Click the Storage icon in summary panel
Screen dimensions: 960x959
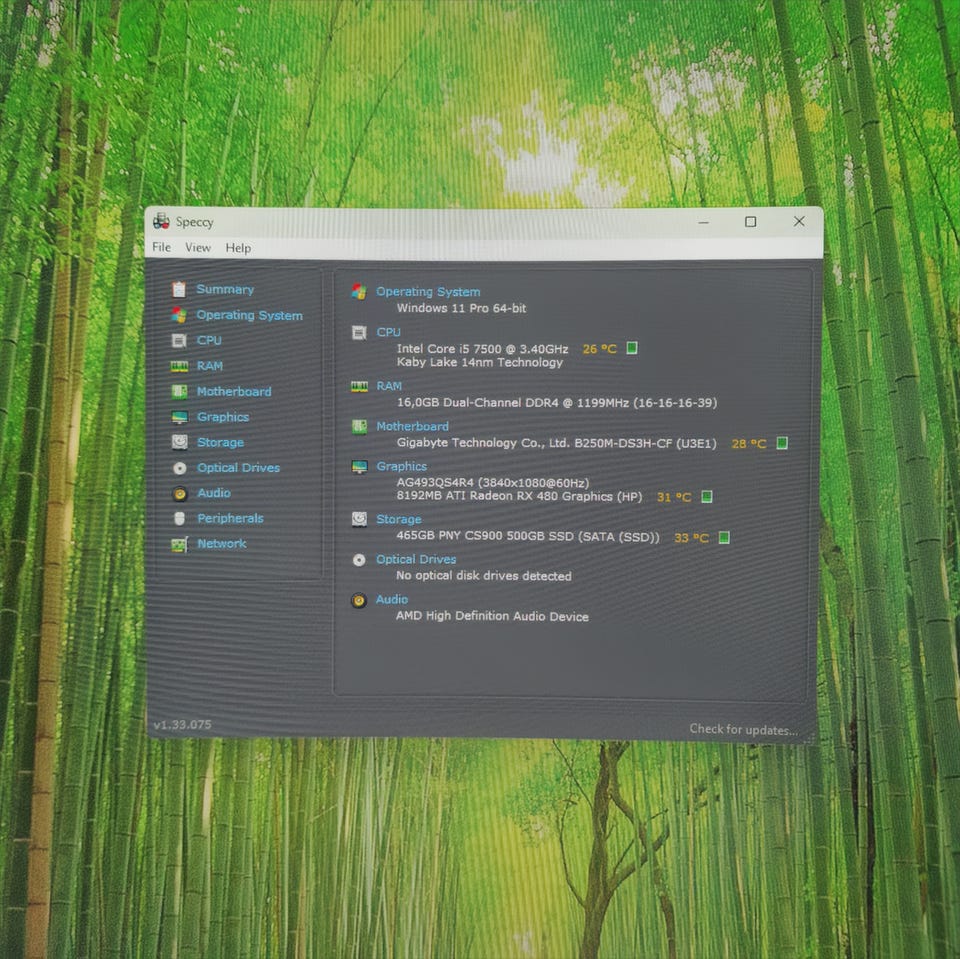click(359, 519)
